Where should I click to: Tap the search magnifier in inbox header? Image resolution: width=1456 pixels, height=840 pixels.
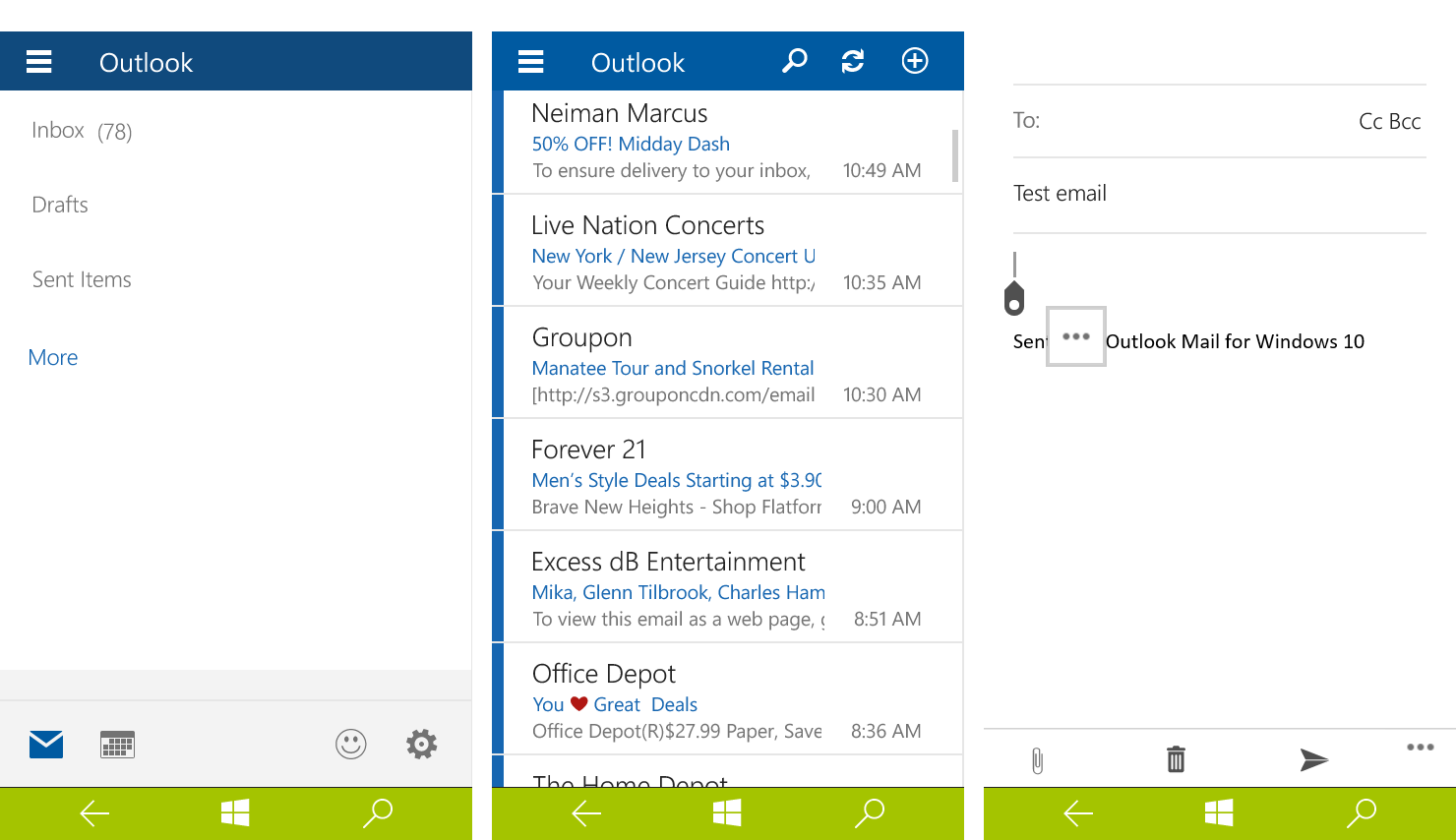(795, 61)
